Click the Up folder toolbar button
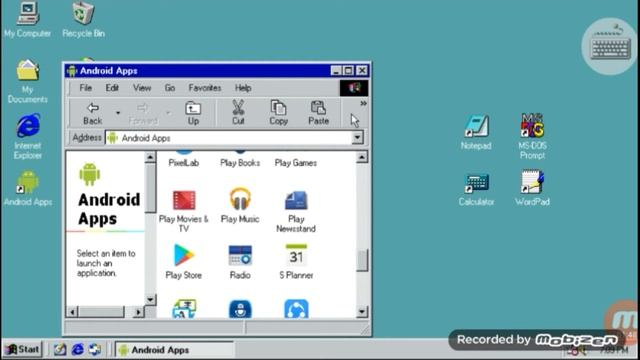The image size is (640, 360). pyautogui.click(x=193, y=113)
